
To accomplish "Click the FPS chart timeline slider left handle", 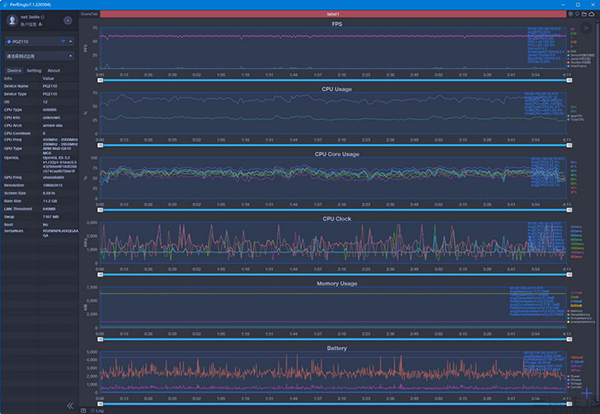I will (99, 80).
